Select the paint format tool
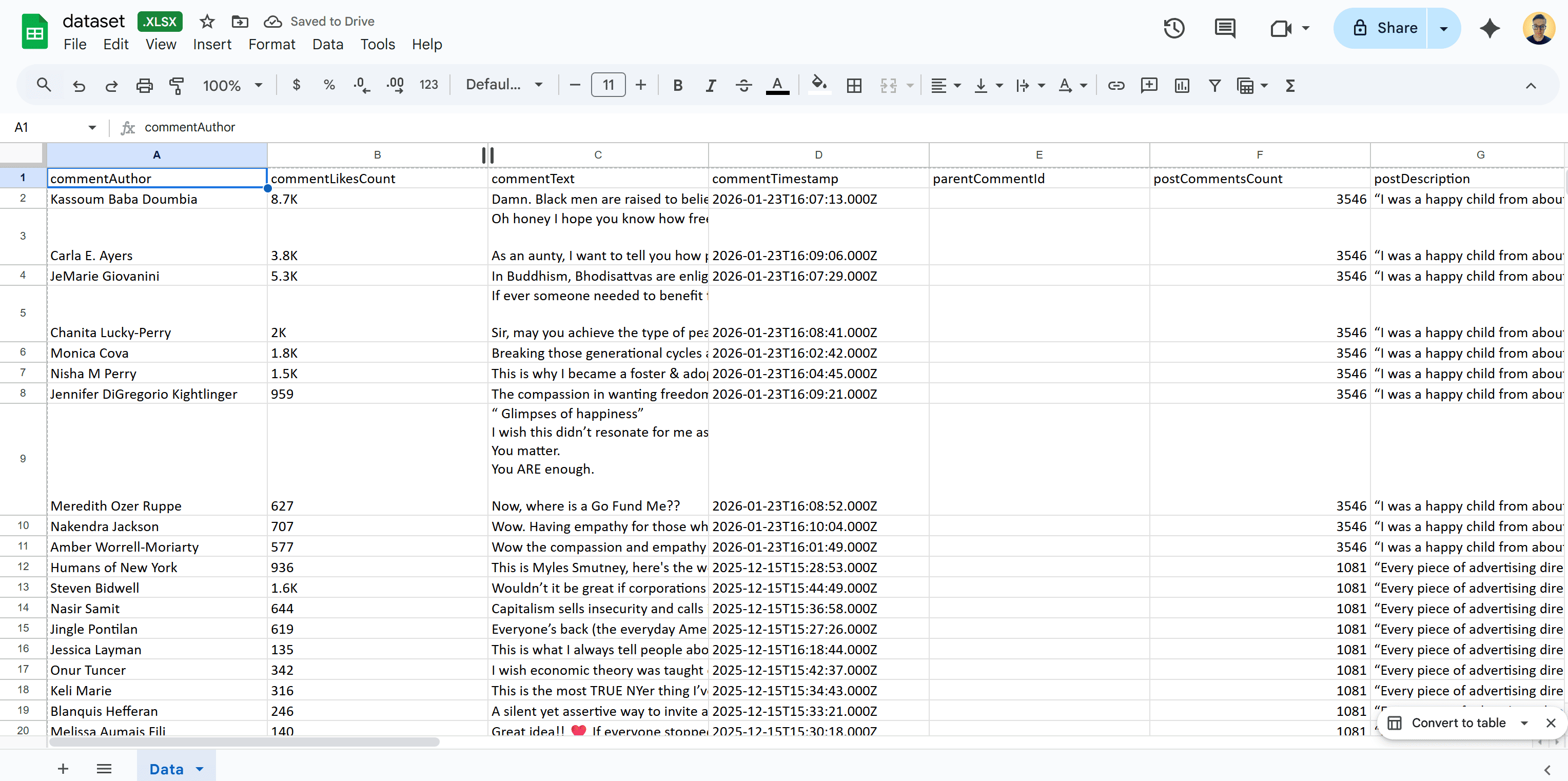1568x781 pixels. pyautogui.click(x=177, y=85)
